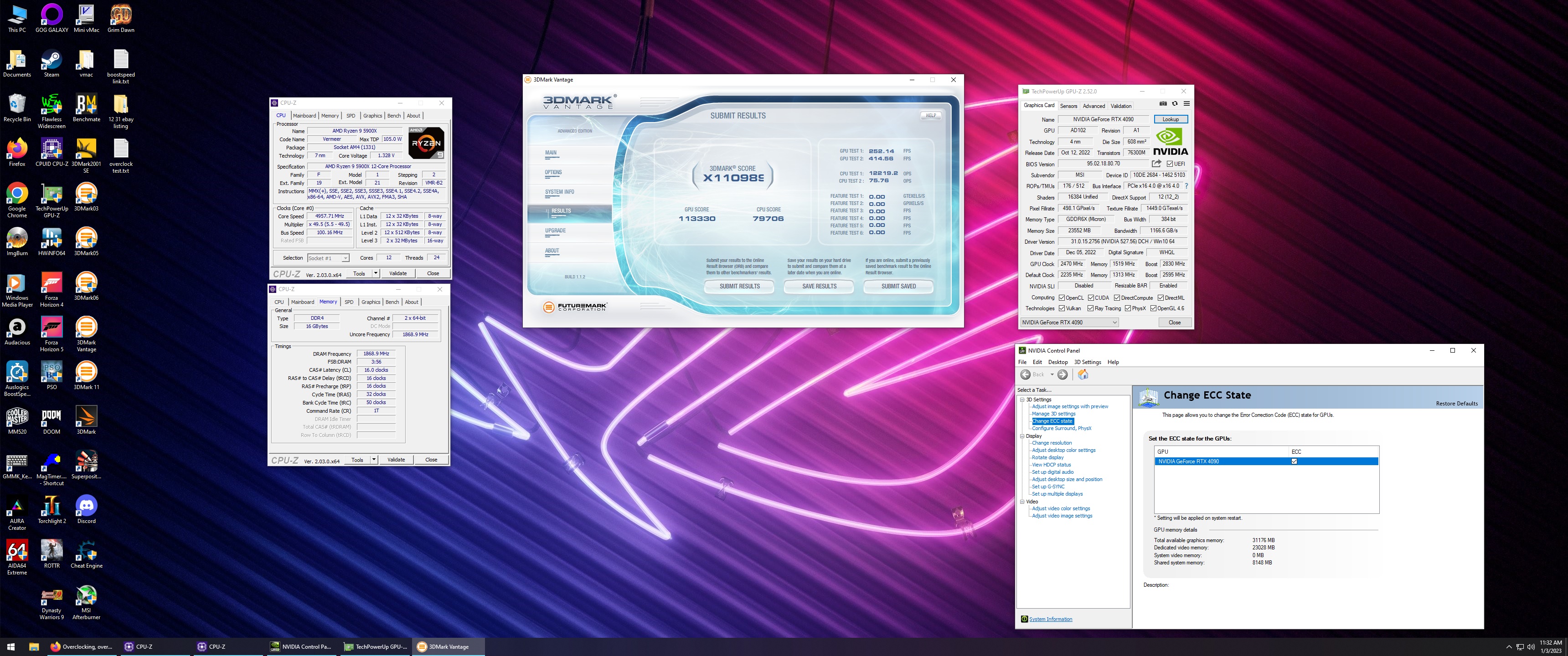Uncheck ECC checkbox for RTX 4090
The height and width of the screenshot is (656, 1568).
click(x=1294, y=461)
